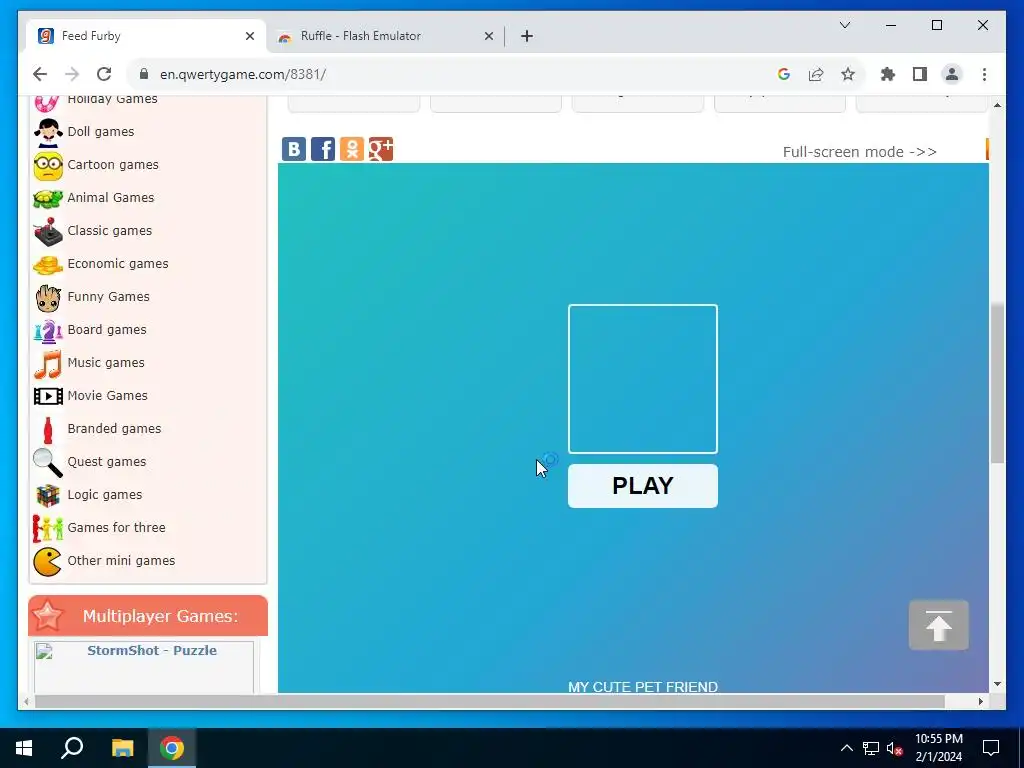Click the Google icon in address bar
1024x768 pixels.
(784, 74)
